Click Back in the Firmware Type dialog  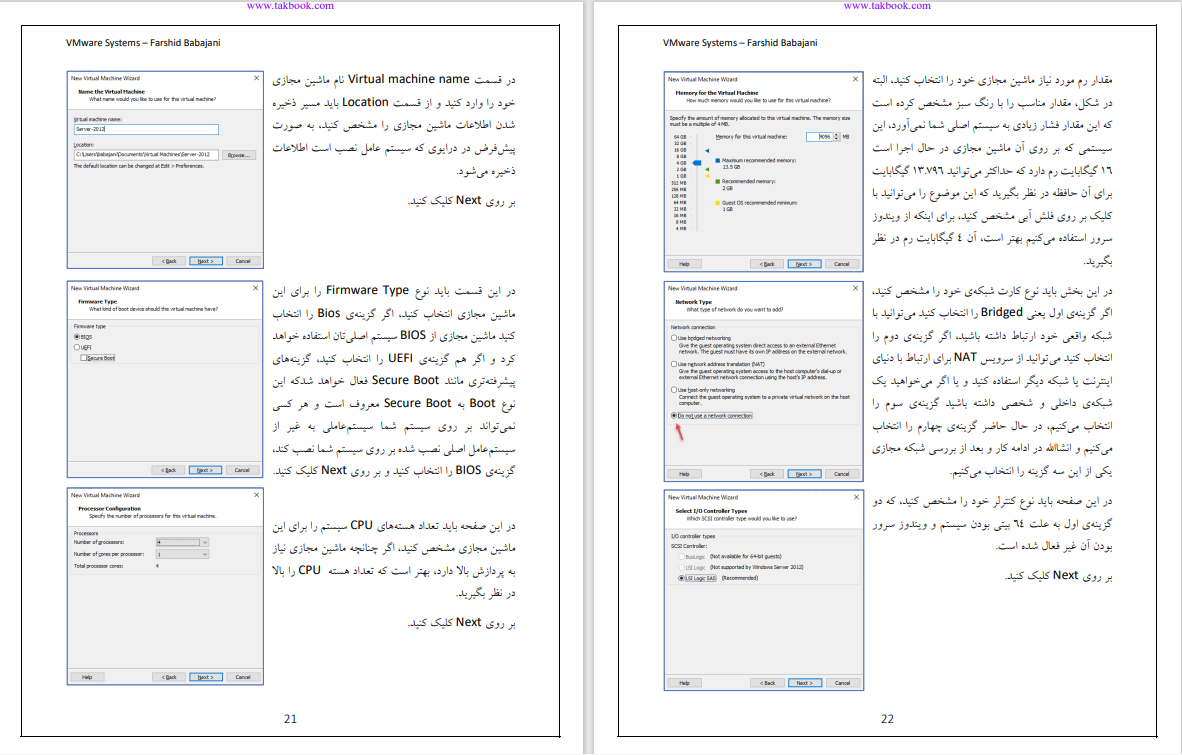pos(168,470)
